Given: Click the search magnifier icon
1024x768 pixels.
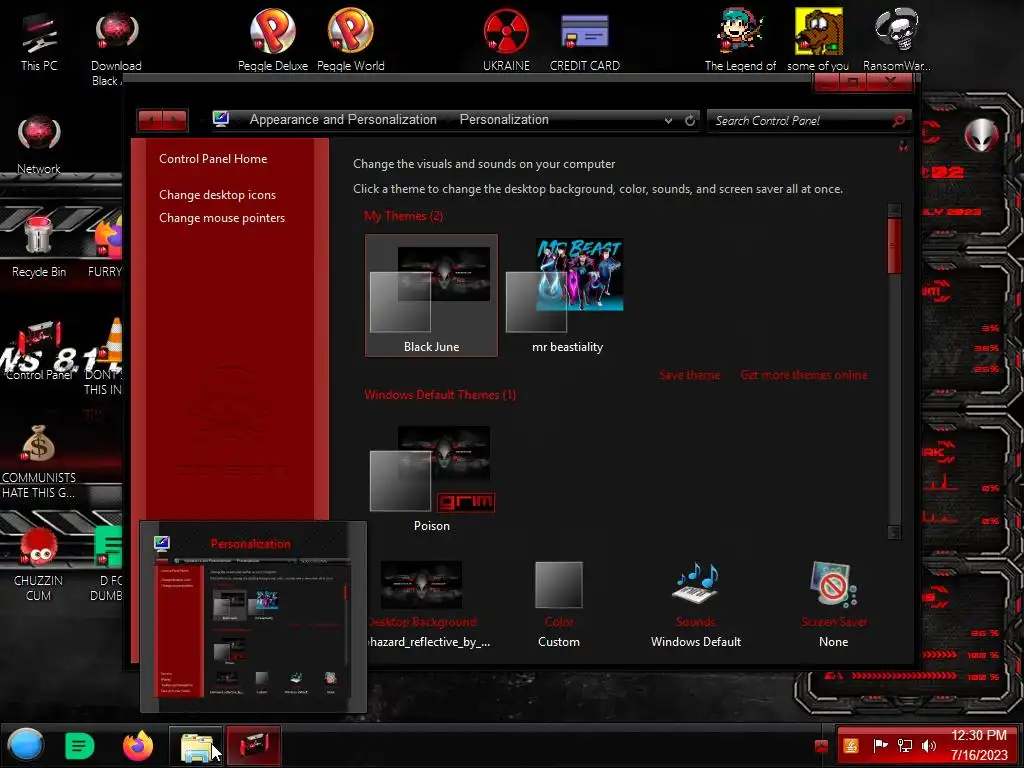Looking at the screenshot, I should click(899, 120).
